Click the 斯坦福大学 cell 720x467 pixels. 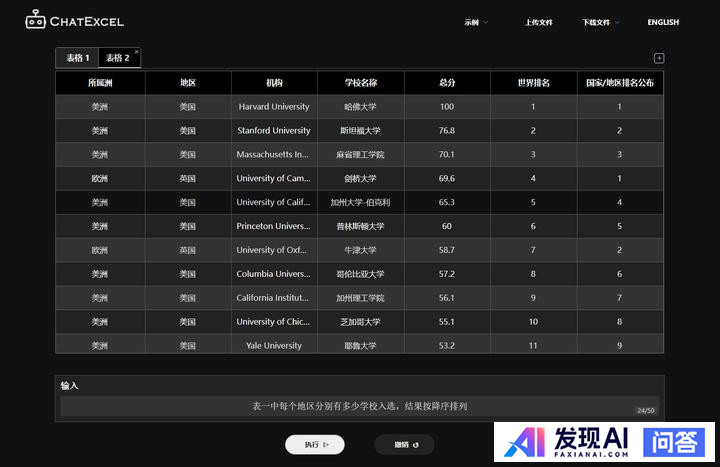[x=360, y=130]
